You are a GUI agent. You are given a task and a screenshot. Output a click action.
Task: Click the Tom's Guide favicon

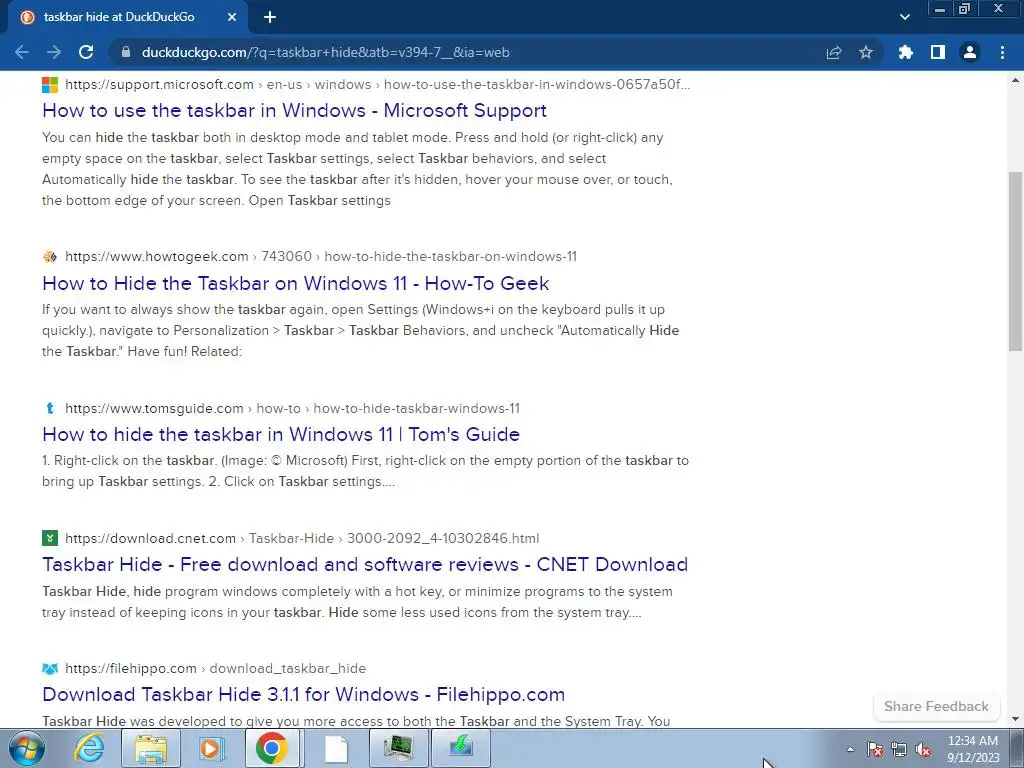pyautogui.click(x=50, y=409)
